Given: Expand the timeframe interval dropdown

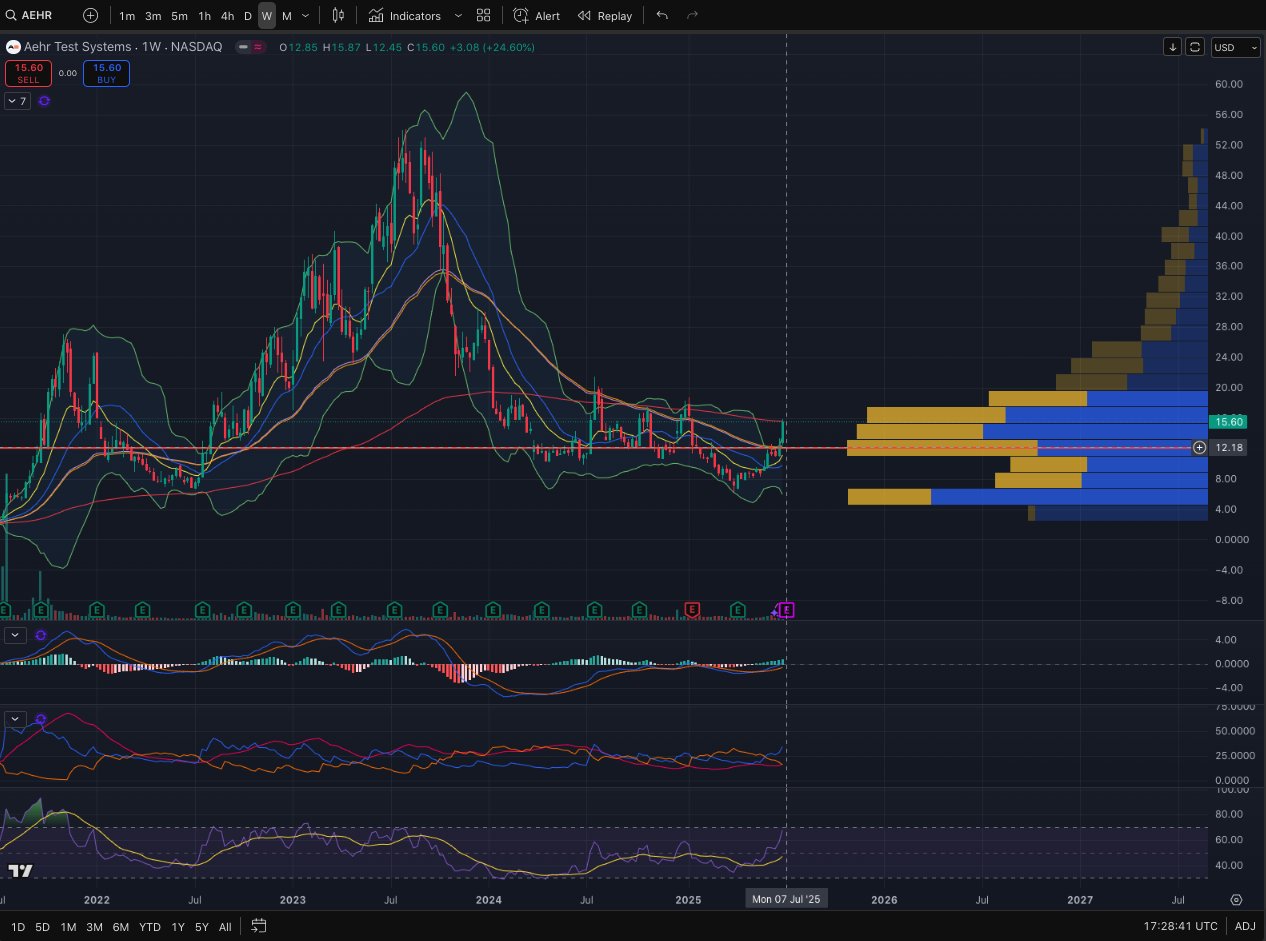Looking at the screenshot, I should [x=306, y=16].
